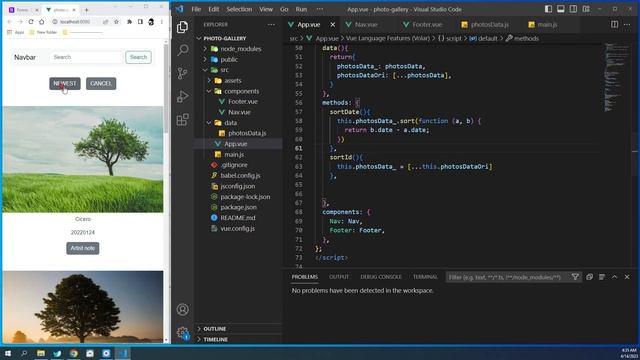Screen dimensions: 640x360
Task: Open Chrome profile avatar
Action: [151, 22]
